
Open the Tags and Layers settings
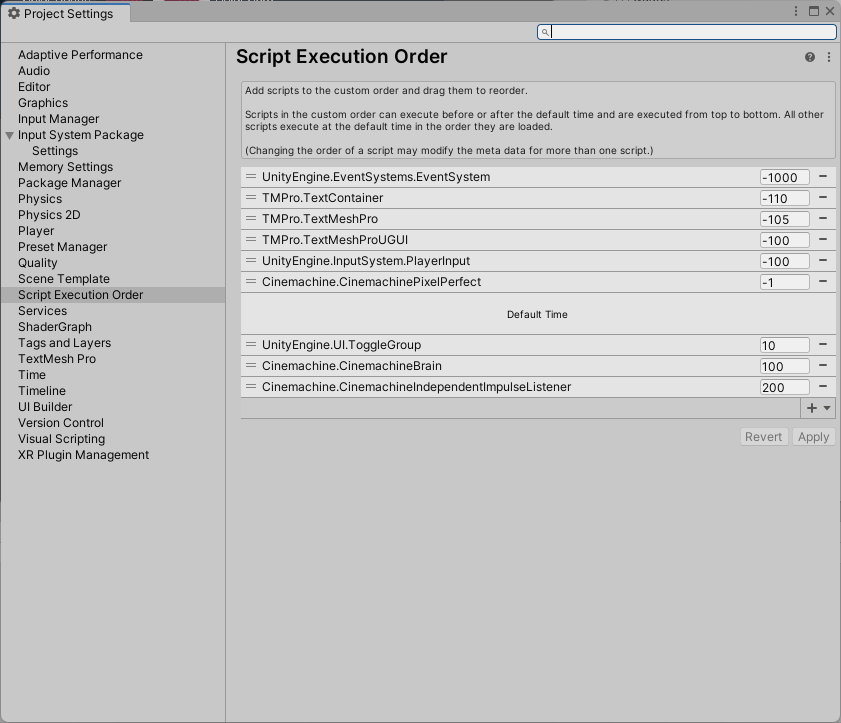tap(64, 343)
